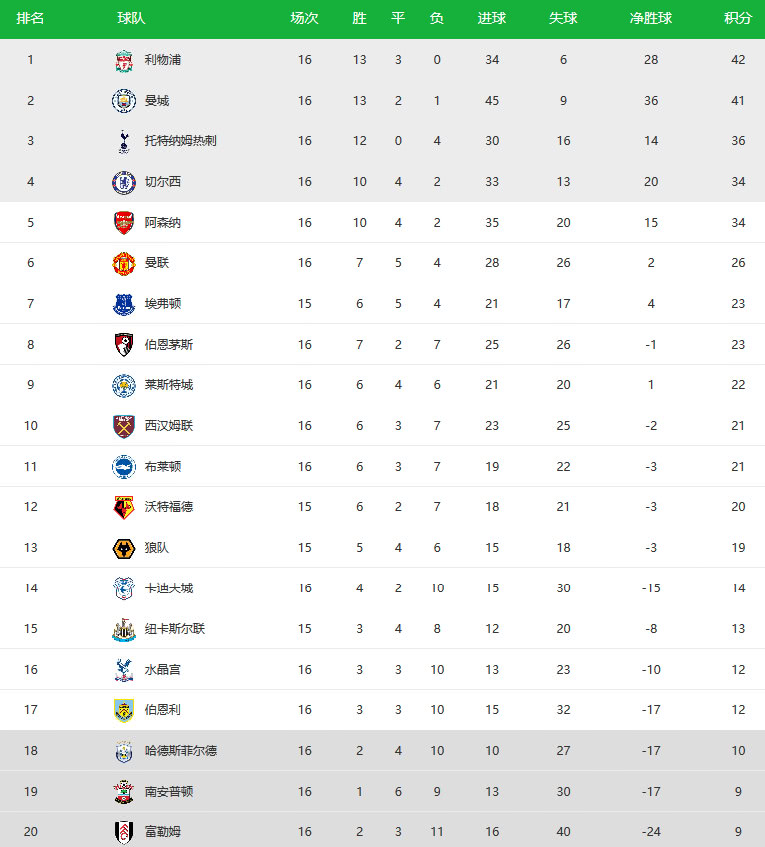Click the Watford club badge
The height and width of the screenshot is (847, 765).
click(123, 507)
